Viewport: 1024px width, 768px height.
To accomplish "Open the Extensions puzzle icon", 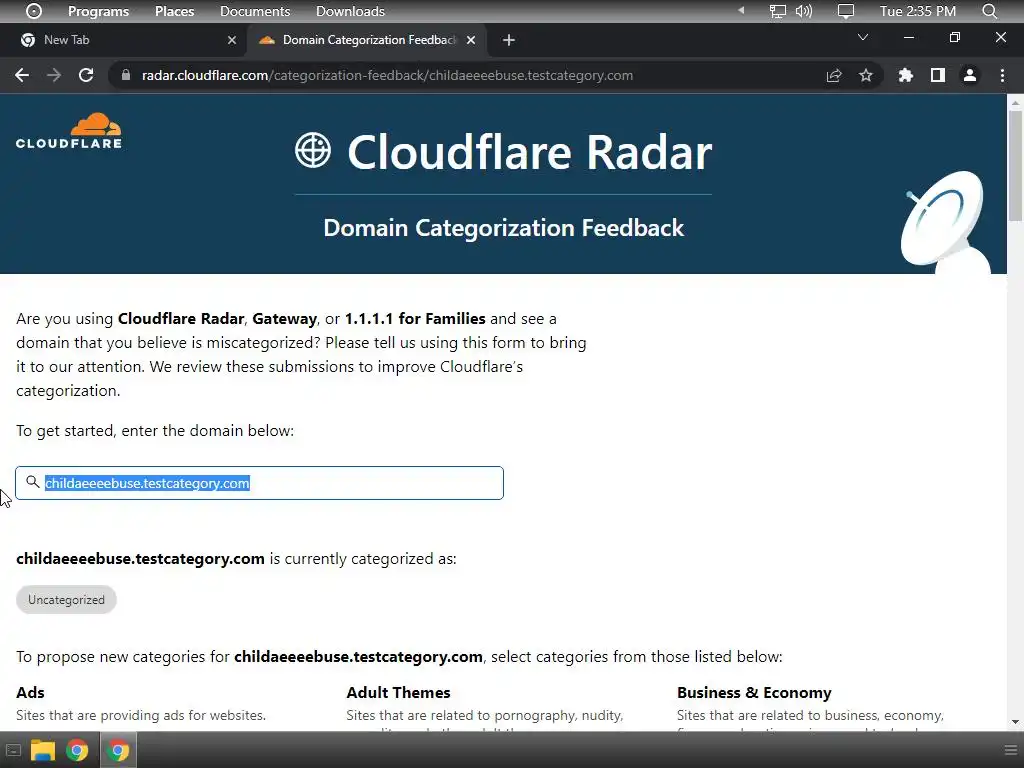I will click(905, 75).
